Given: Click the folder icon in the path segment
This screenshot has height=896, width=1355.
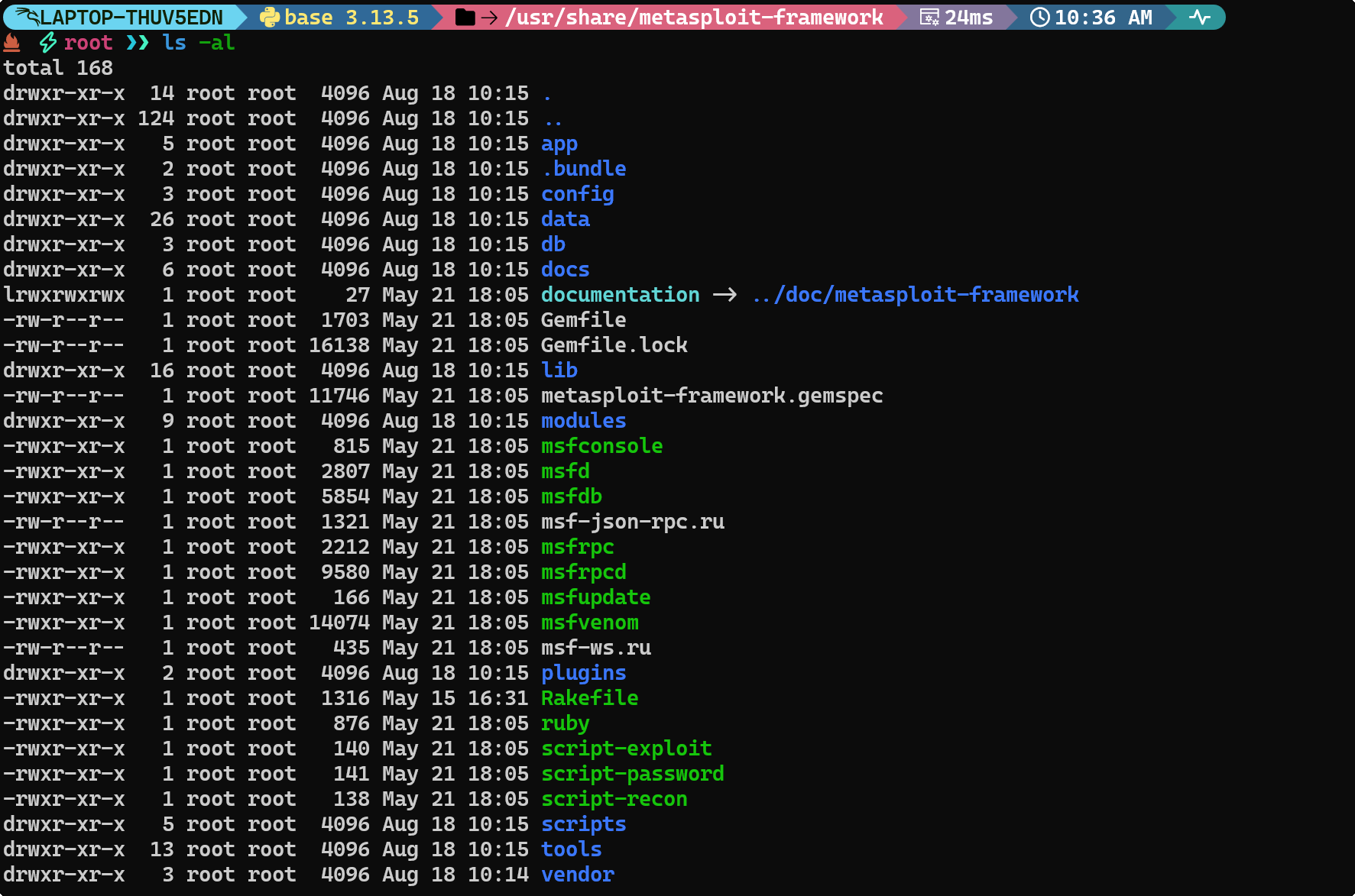Looking at the screenshot, I should point(465,18).
